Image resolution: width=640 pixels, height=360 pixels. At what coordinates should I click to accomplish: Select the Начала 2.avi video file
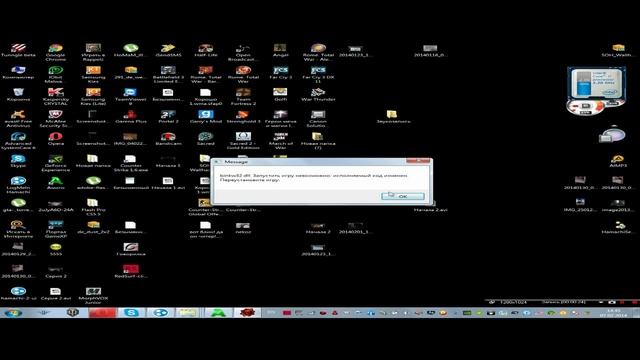[430, 209]
